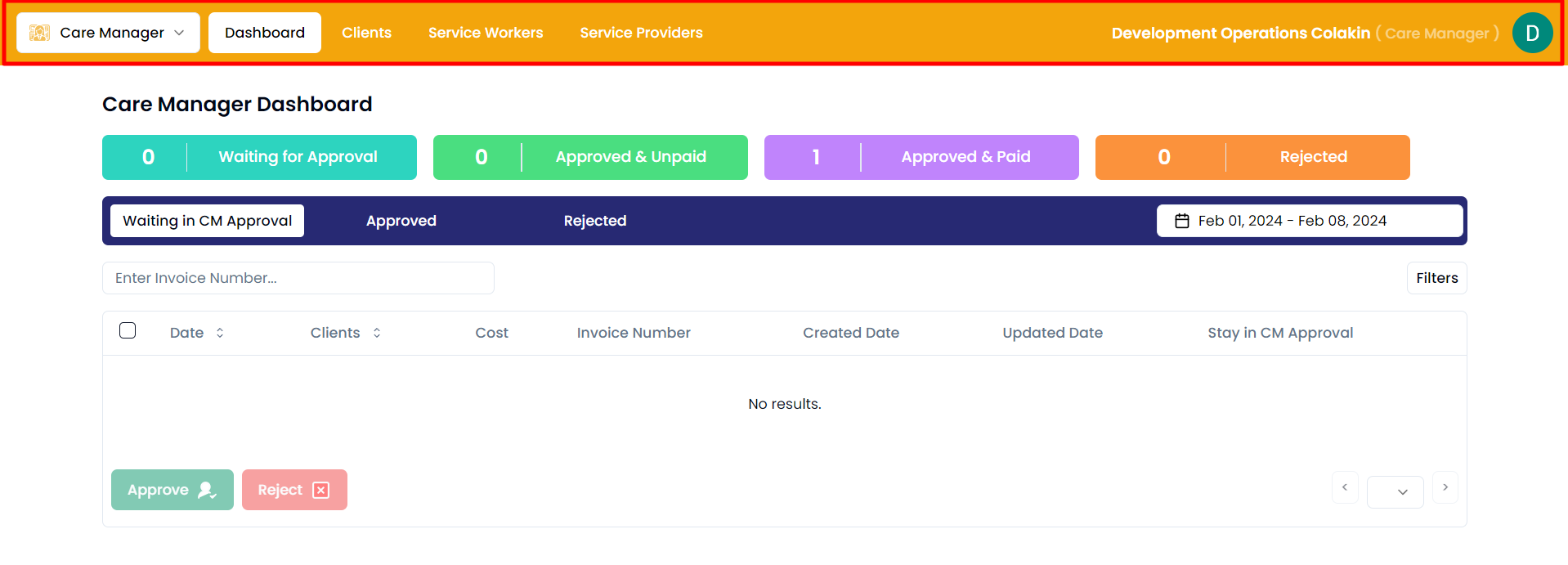
Task: Click the Care Manager role icon
Action: [39, 33]
